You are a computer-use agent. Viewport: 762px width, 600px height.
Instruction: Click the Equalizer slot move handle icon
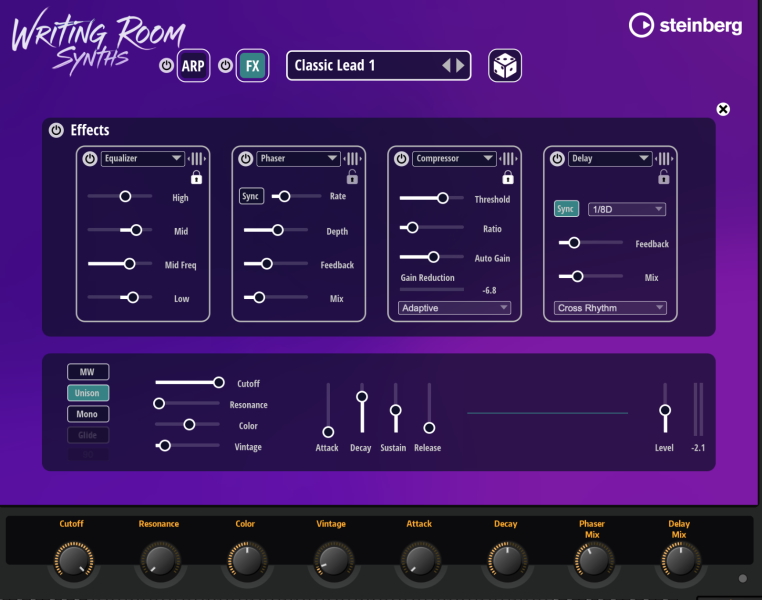coord(197,158)
